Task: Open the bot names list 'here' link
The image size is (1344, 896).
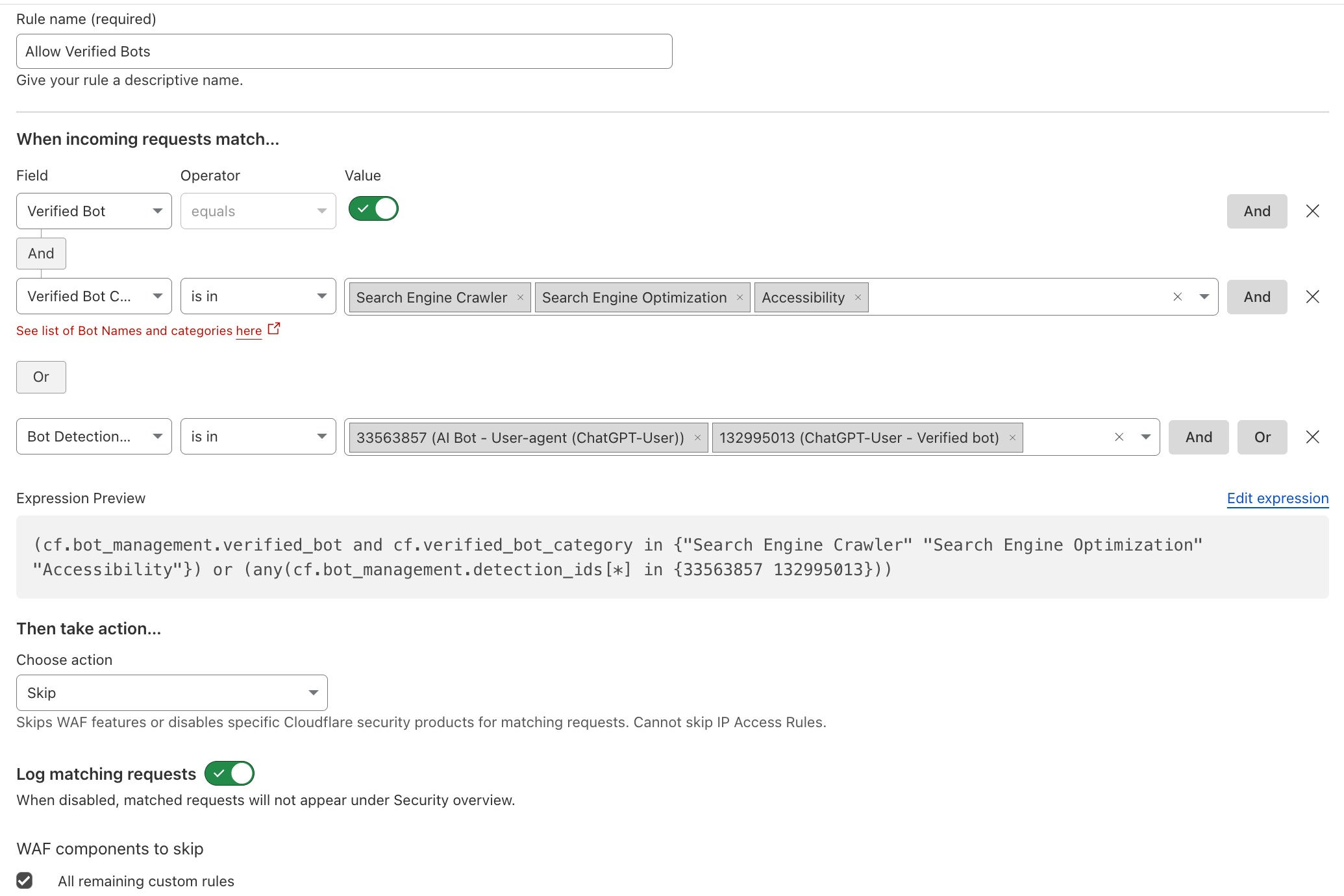Action: (x=249, y=330)
